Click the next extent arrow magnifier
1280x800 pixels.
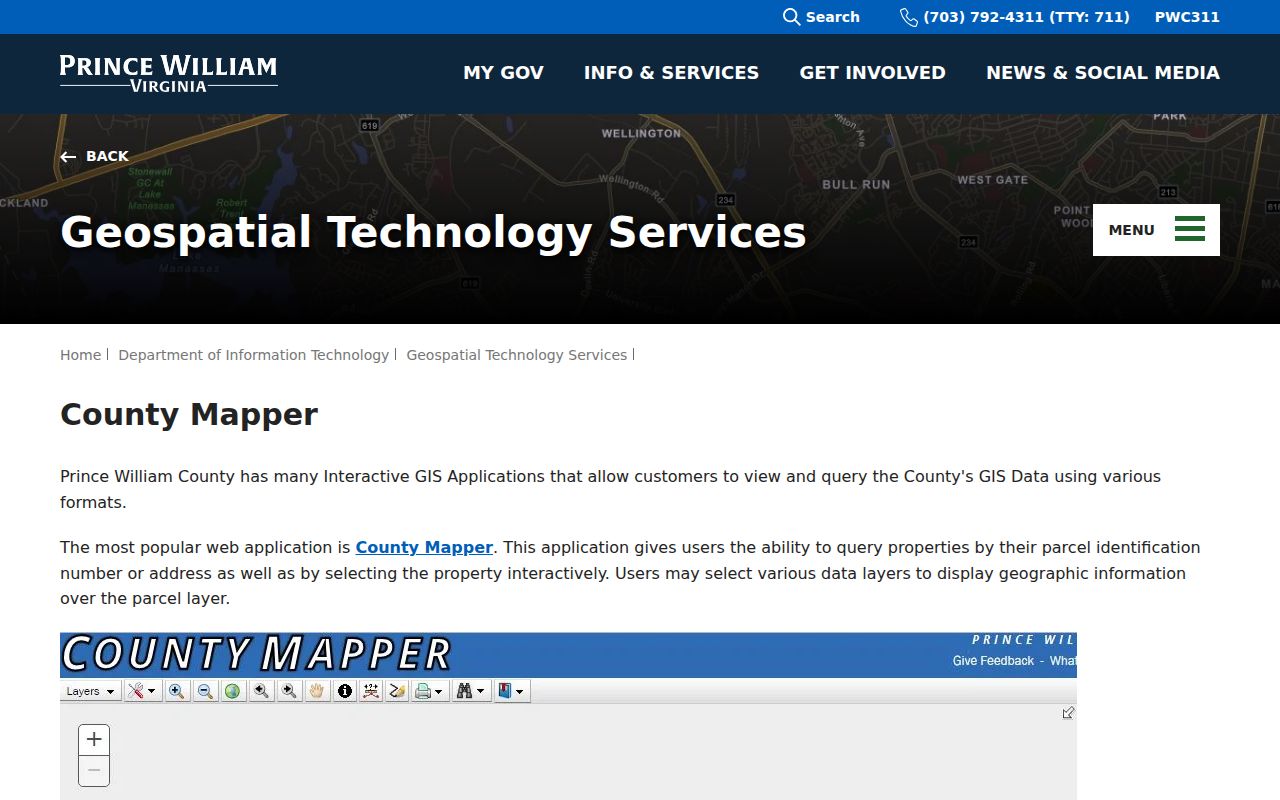coord(288,691)
